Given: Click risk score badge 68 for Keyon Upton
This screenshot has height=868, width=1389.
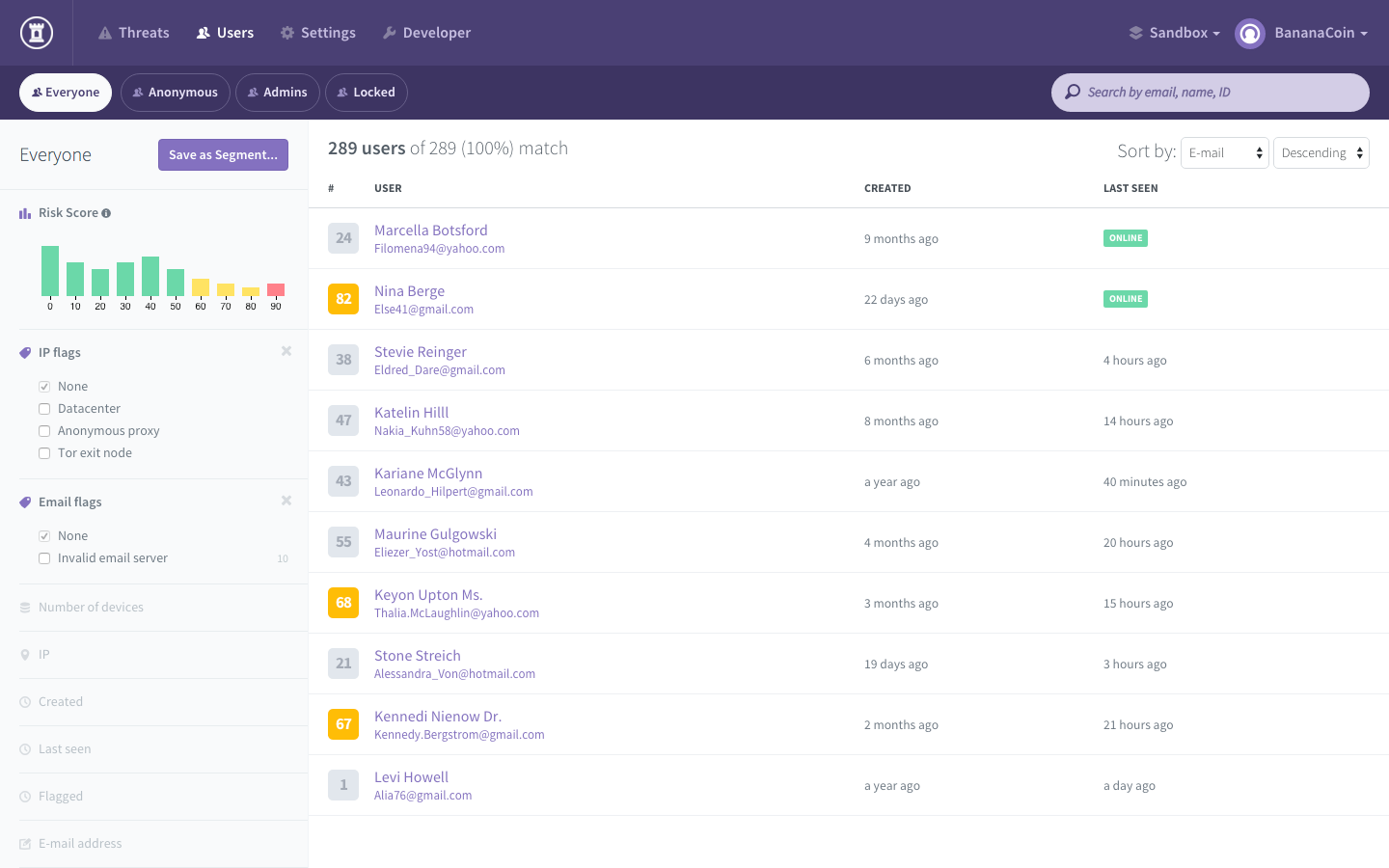Looking at the screenshot, I should click(343, 603).
